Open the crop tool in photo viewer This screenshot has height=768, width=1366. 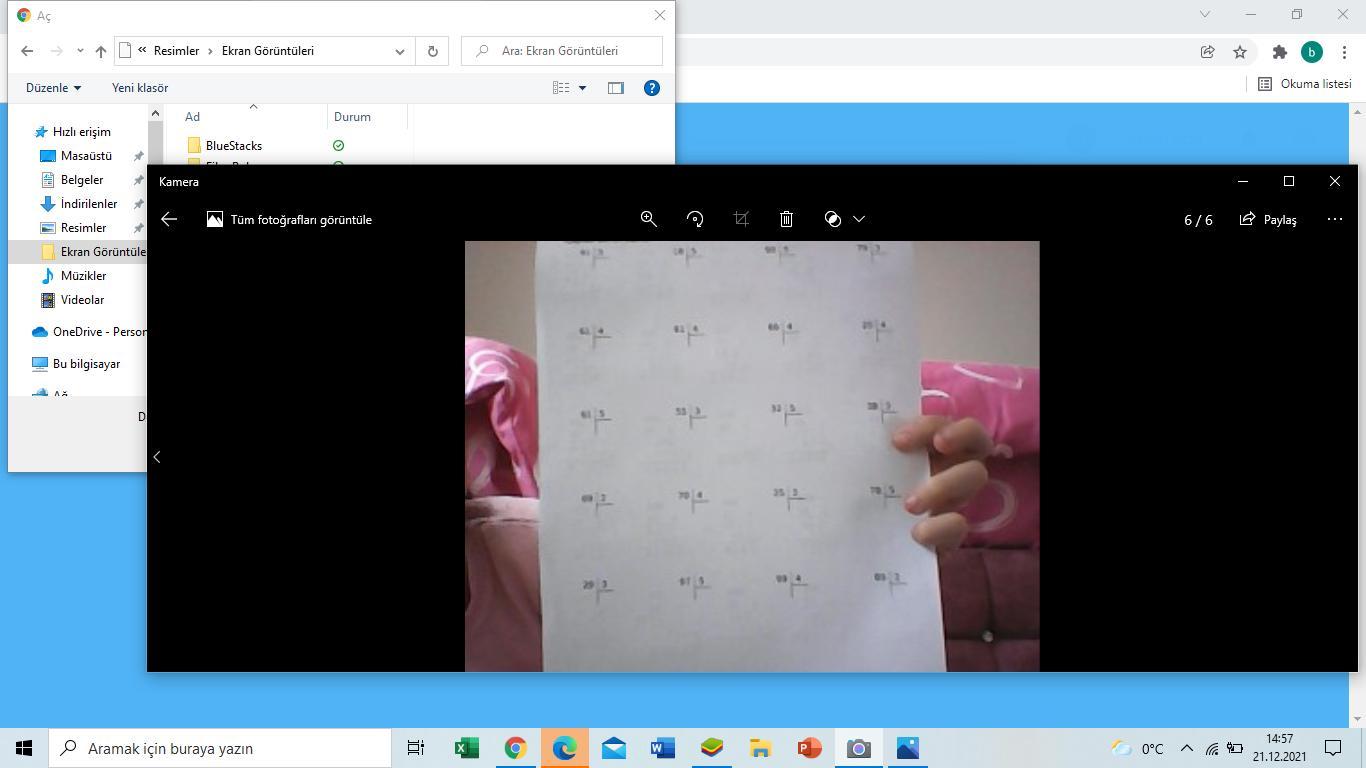coord(741,219)
